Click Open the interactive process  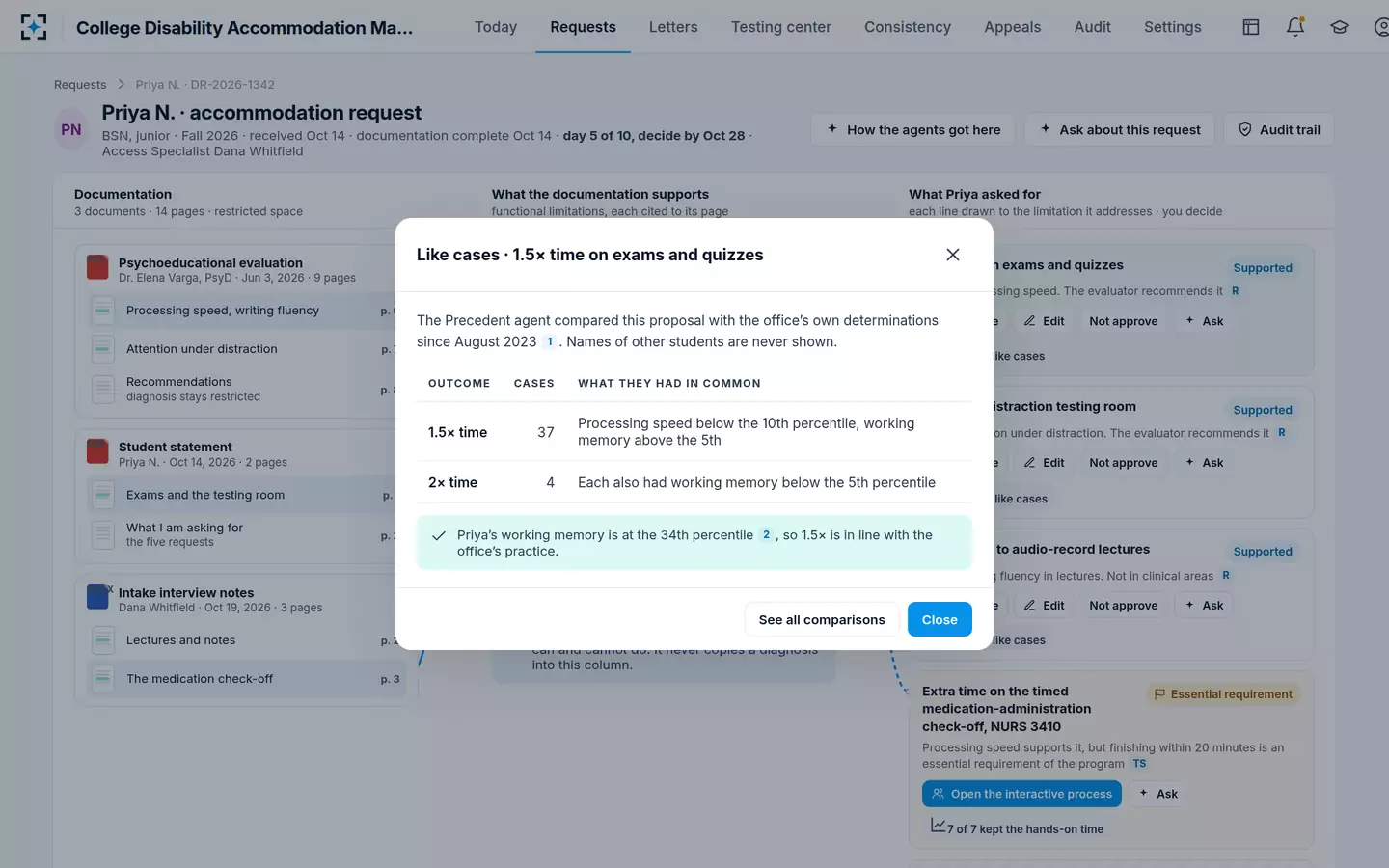pyautogui.click(x=1021, y=794)
